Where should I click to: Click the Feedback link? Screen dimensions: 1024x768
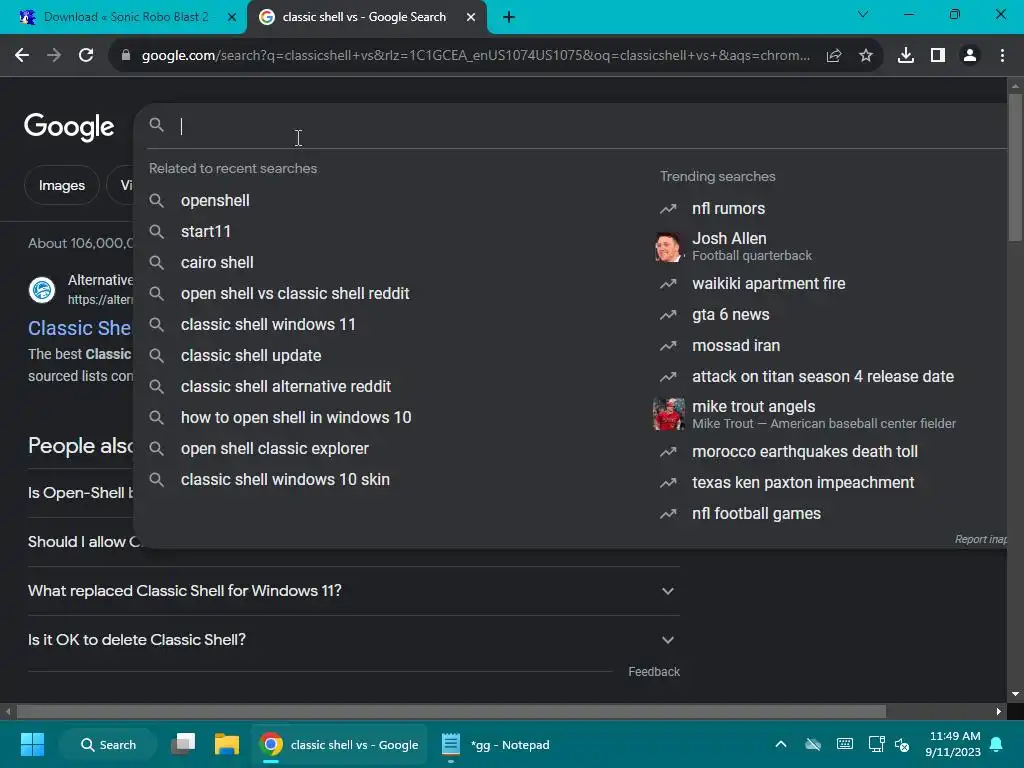pos(654,672)
